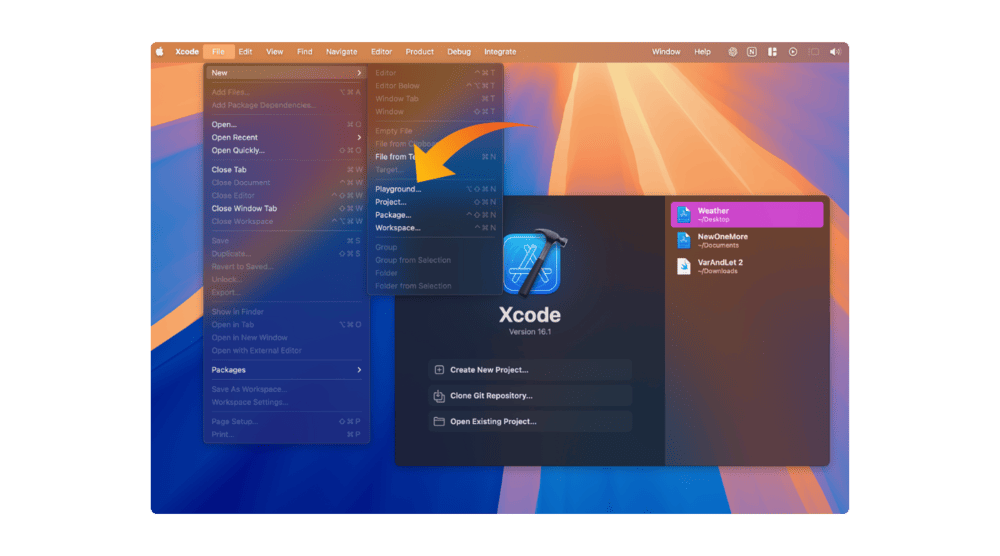The width and height of the screenshot is (1000, 556).
Task: Open the Integrate menu
Action: (500, 52)
